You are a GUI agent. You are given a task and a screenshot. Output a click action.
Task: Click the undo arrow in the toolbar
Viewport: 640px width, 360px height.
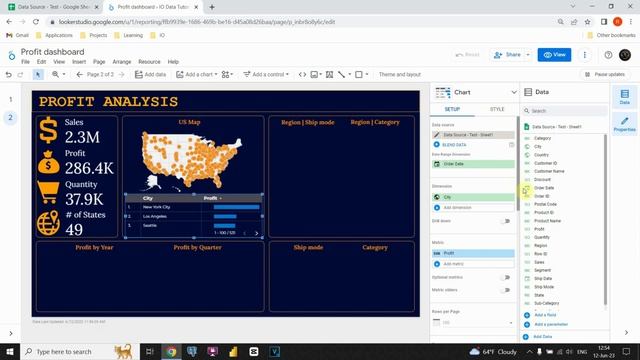coord(8,74)
